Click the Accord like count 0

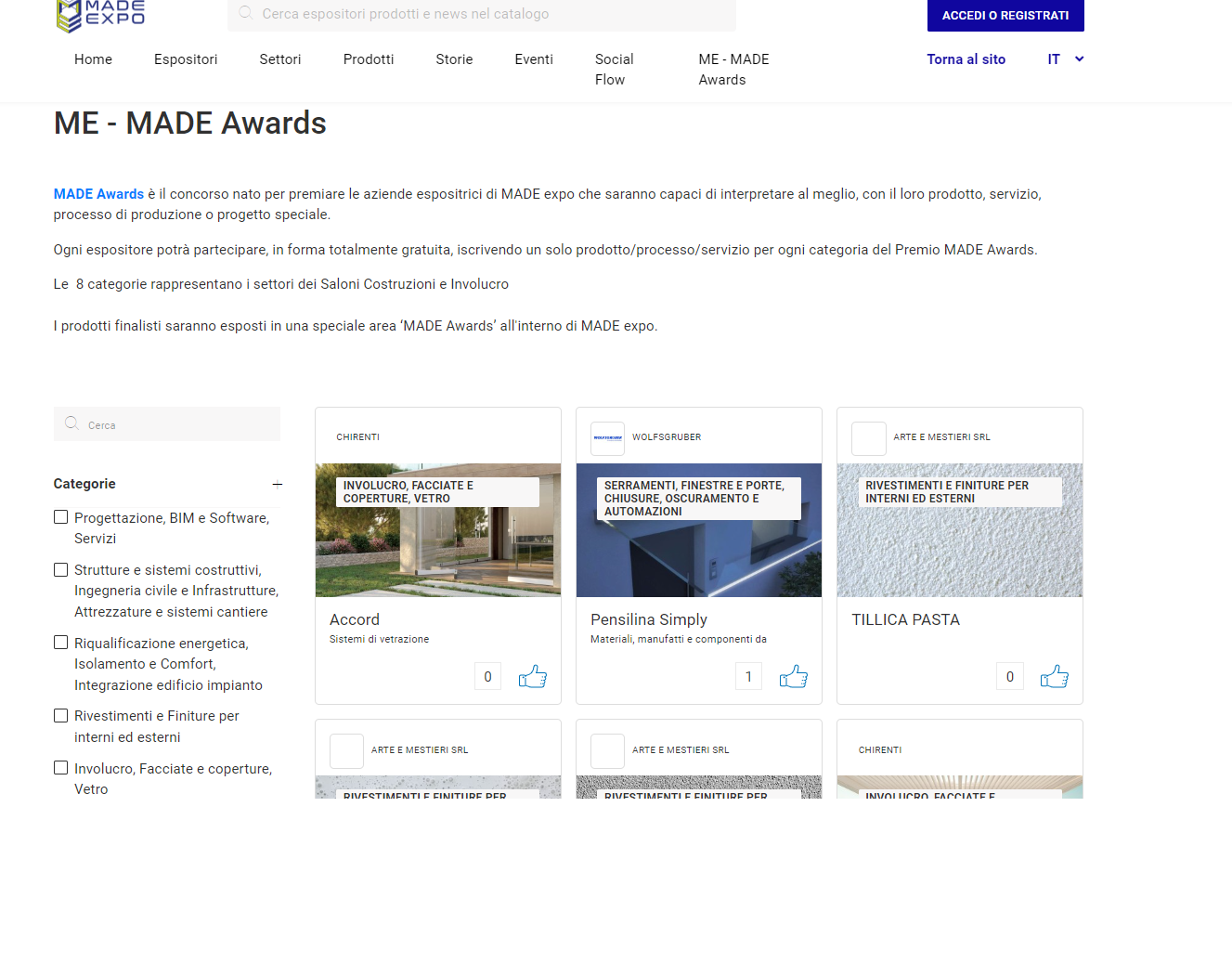coord(487,676)
